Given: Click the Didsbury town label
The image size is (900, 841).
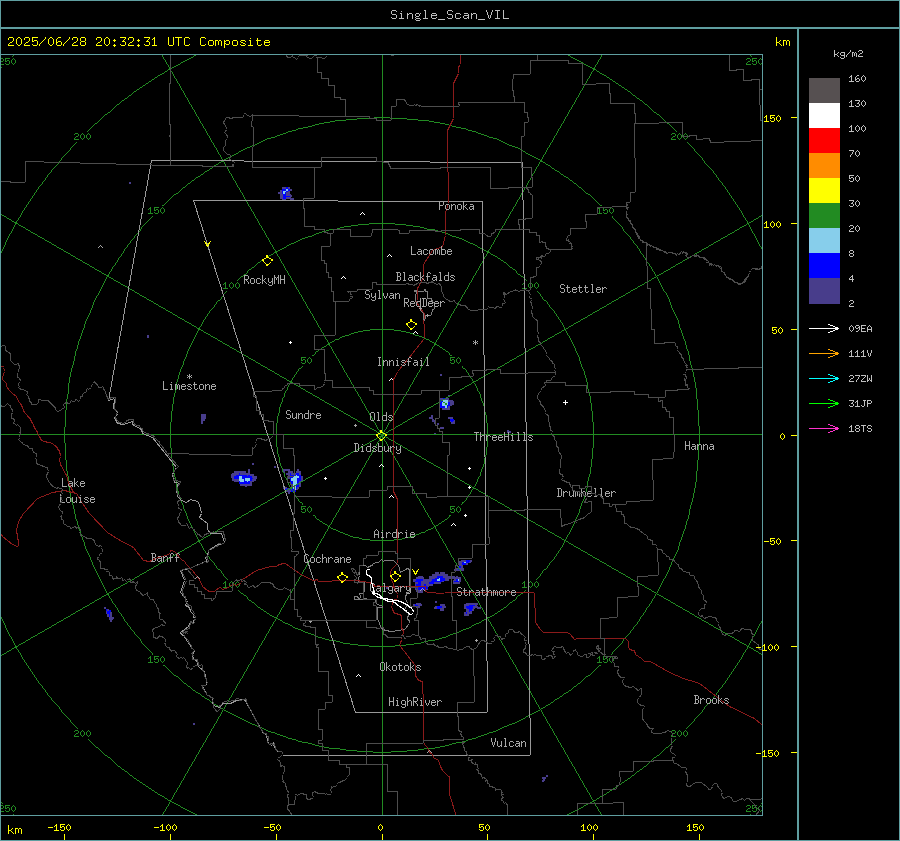Looking at the screenshot, I should pyautogui.click(x=377, y=448).
